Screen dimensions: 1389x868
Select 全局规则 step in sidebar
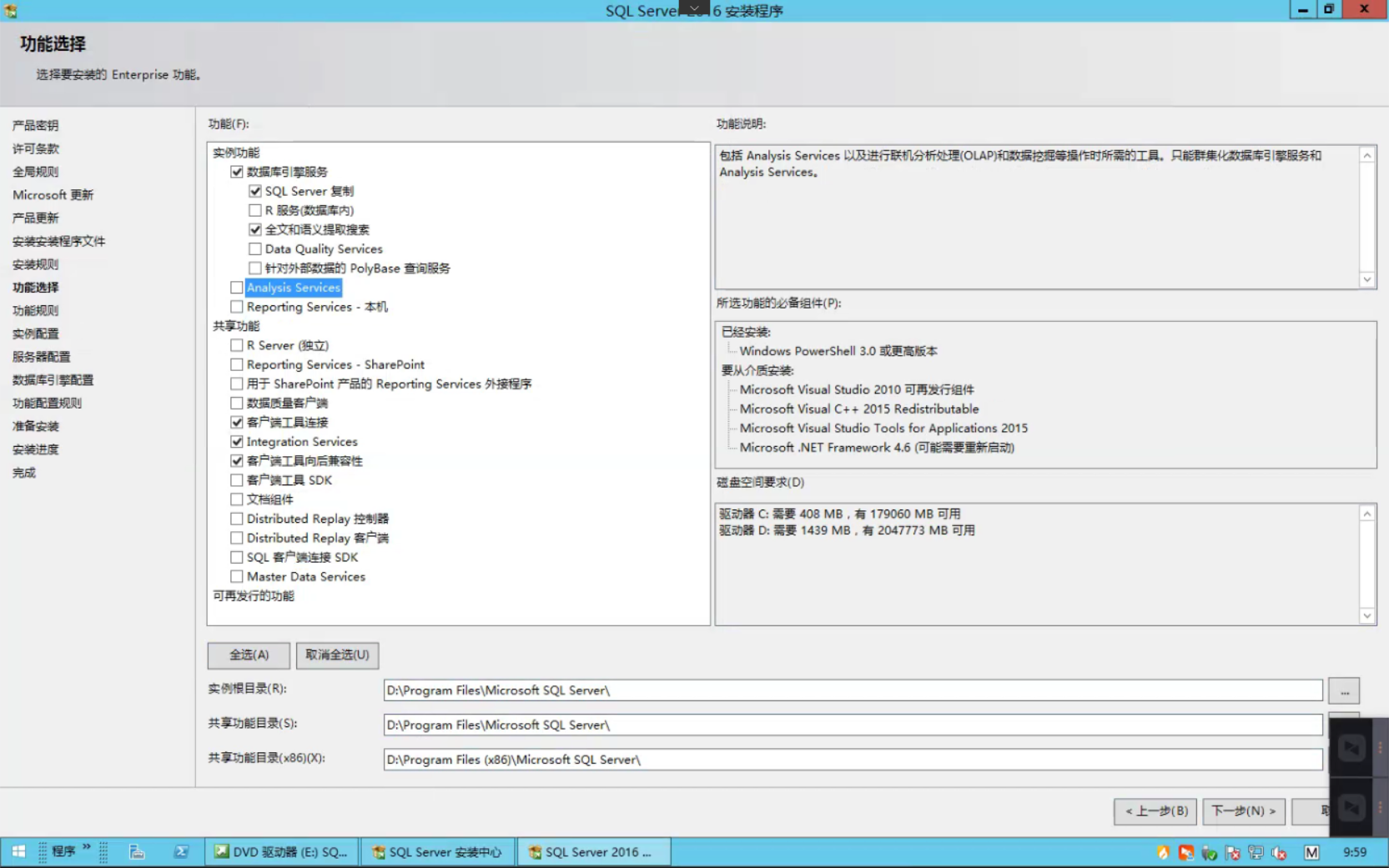pos(35,172)
